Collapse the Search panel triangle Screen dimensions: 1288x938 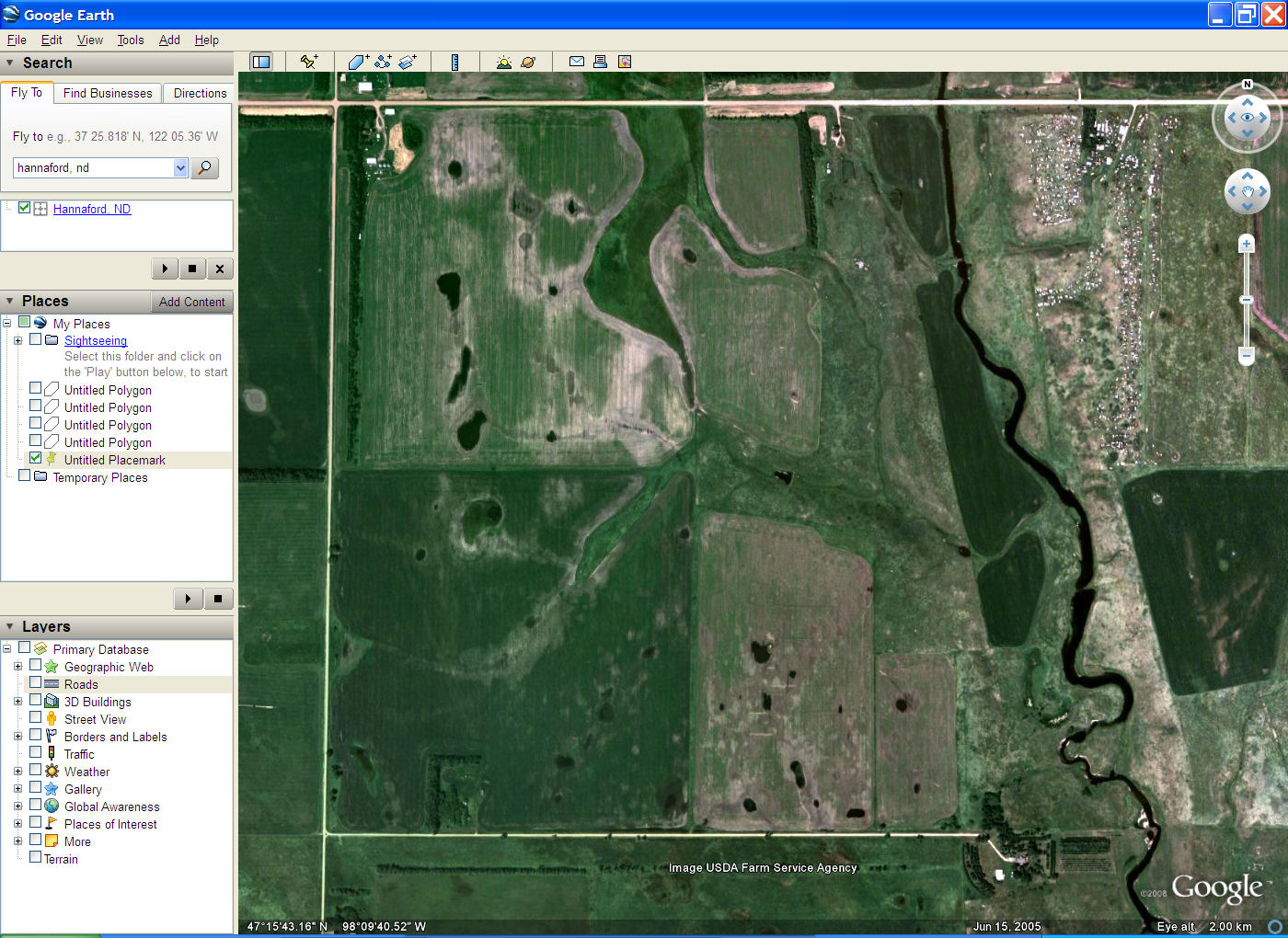(10, 63)
